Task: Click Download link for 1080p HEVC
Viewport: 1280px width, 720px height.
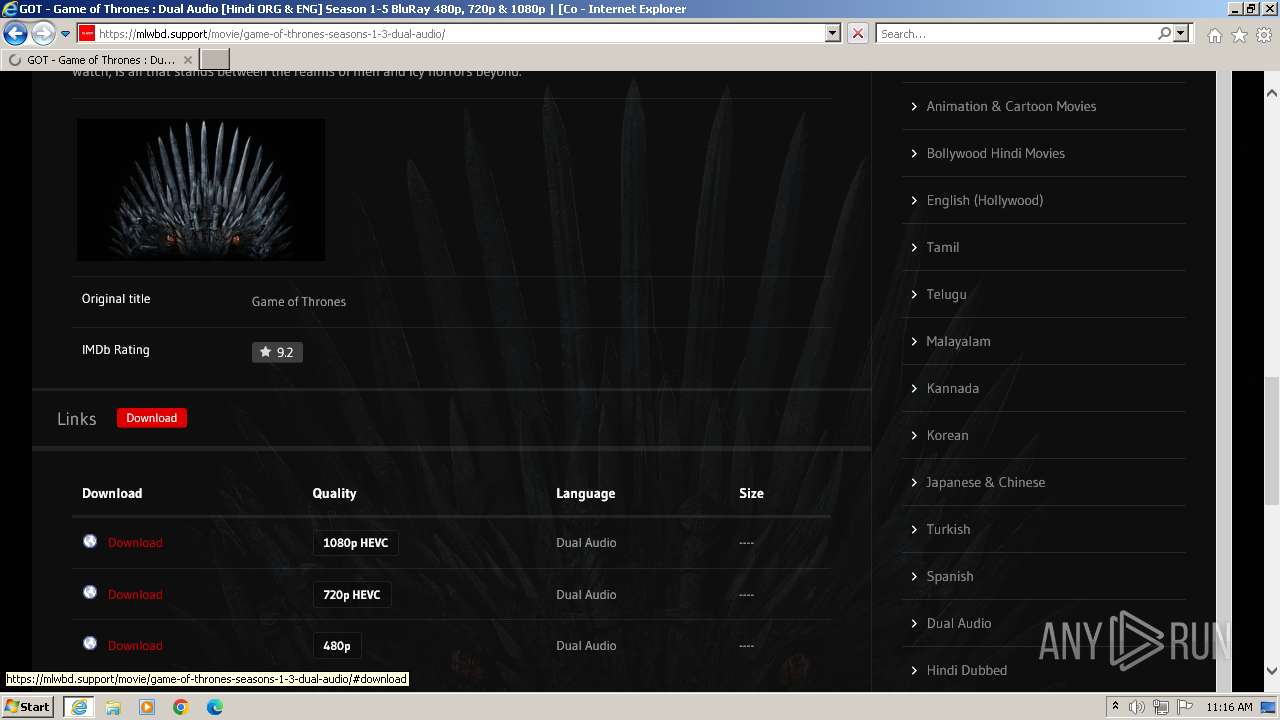Action: (x=135, y=543)
